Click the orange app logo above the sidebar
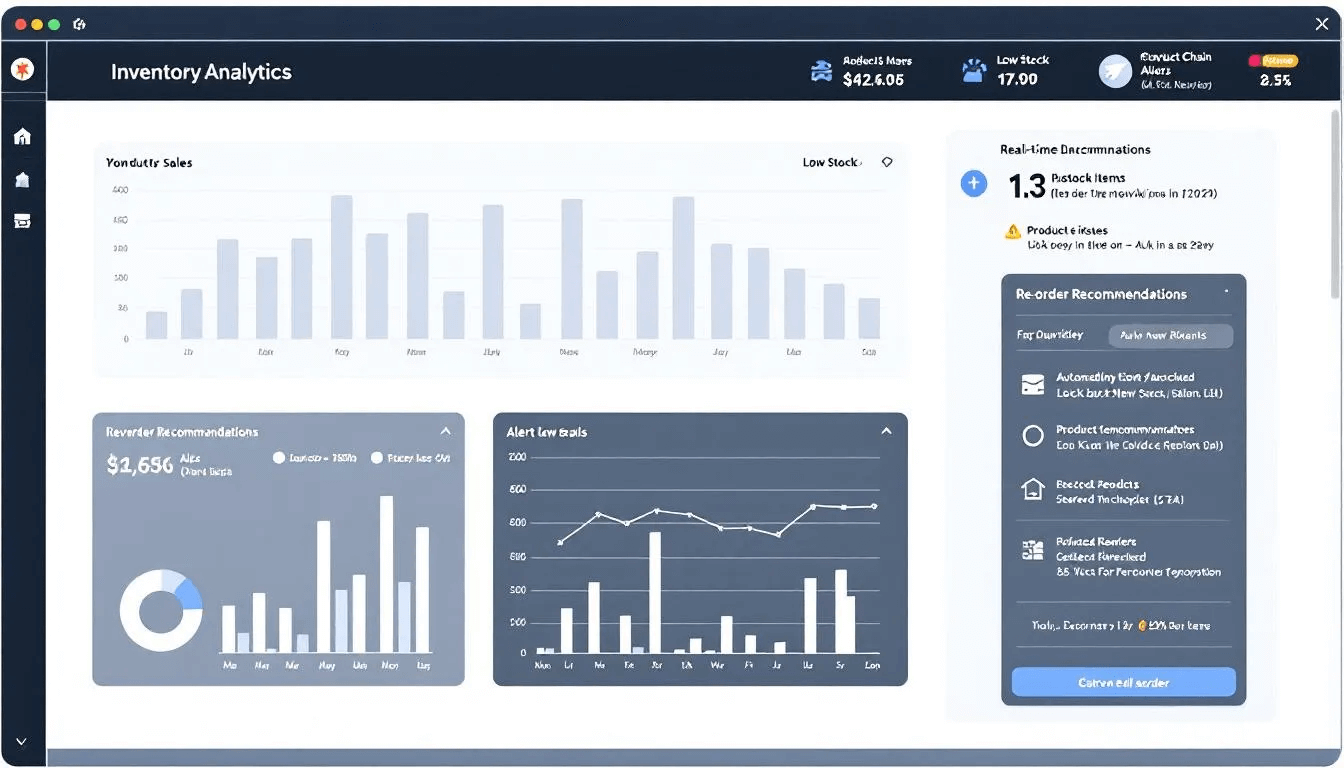The height and width of the screenshot is (768, 1344). pyautogui.click(x=22, y=69)
